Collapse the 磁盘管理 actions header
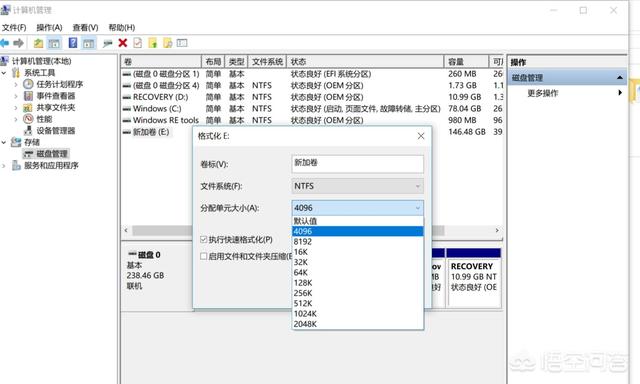The width and height of the screenshot is (640, 384). coord(620,78)
